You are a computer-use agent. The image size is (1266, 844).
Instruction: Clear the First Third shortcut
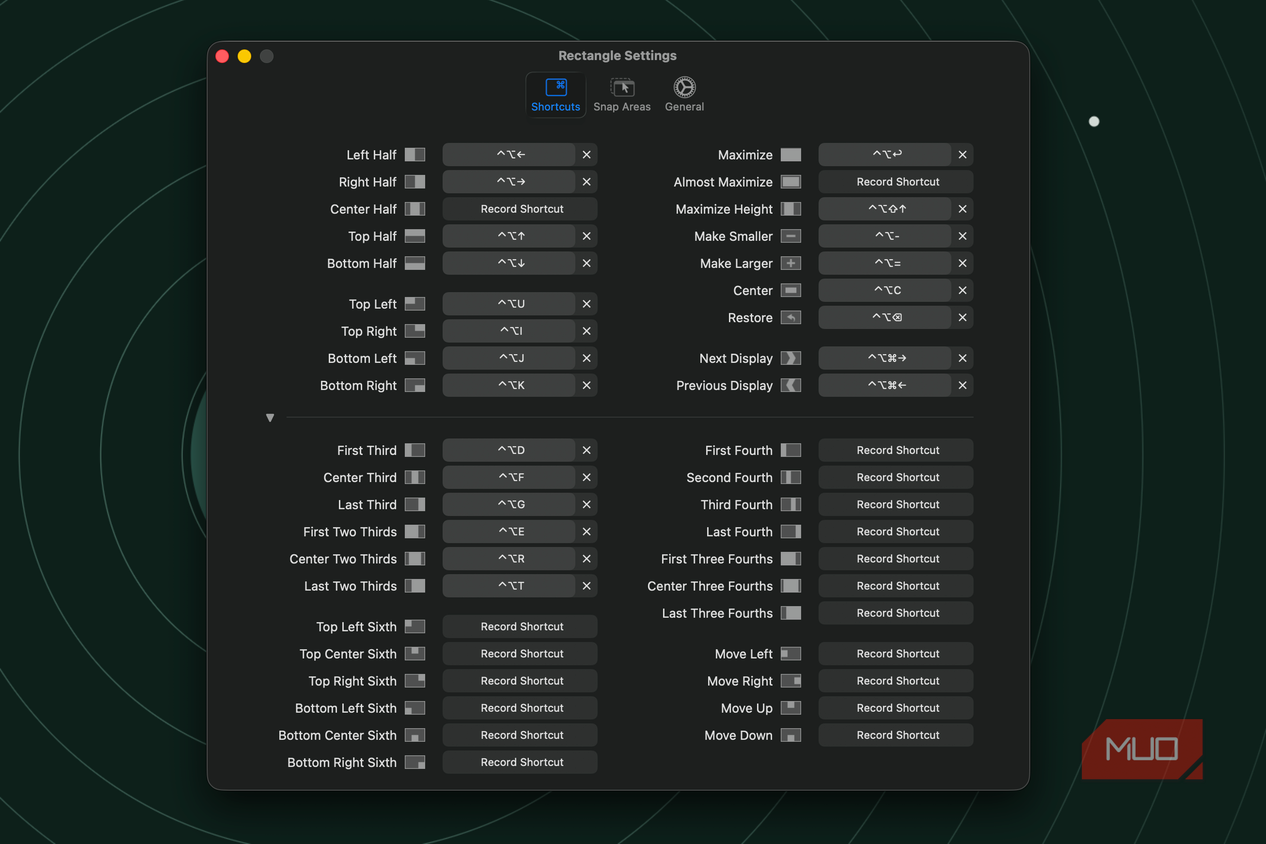[587, 450]
